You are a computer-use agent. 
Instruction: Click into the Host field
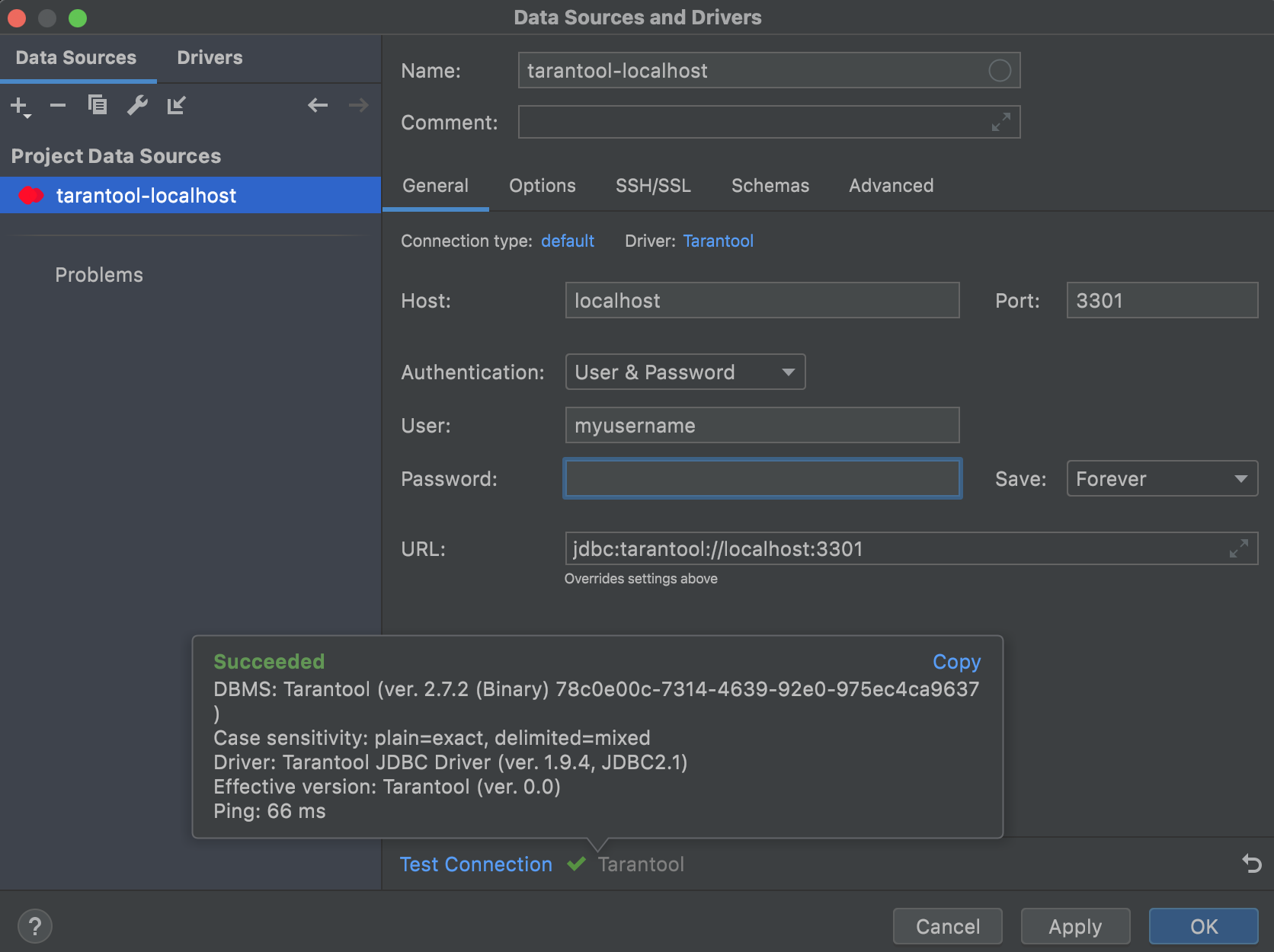tap(762, 300)
